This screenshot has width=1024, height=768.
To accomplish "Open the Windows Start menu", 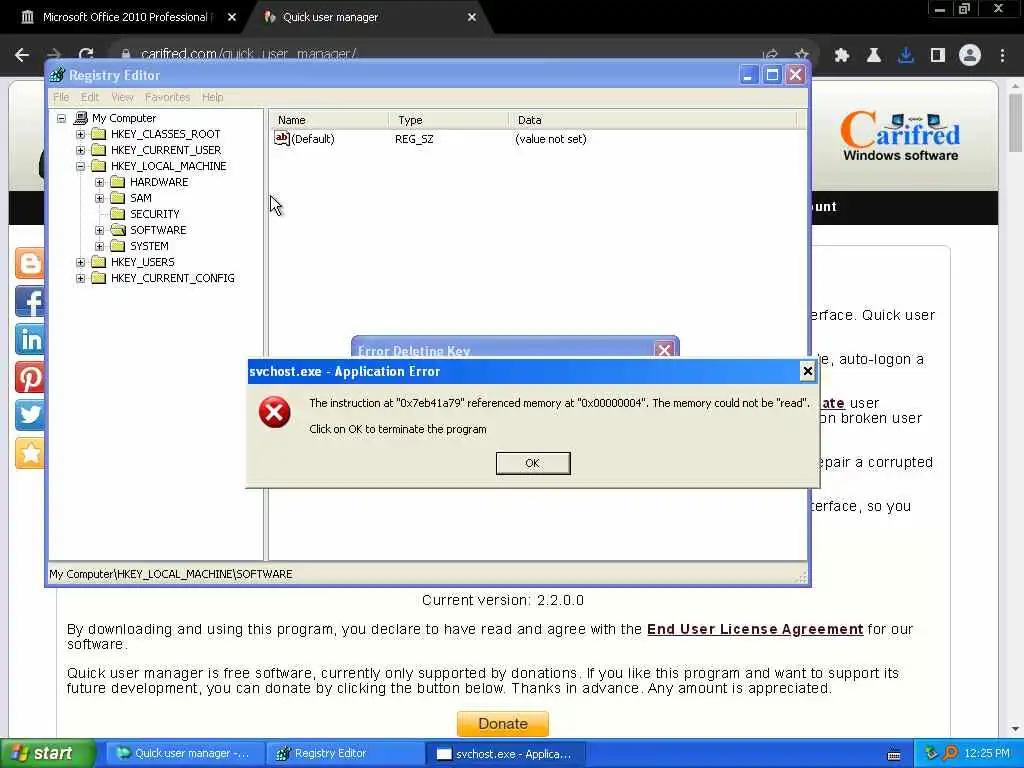I will tap(47, 754).
